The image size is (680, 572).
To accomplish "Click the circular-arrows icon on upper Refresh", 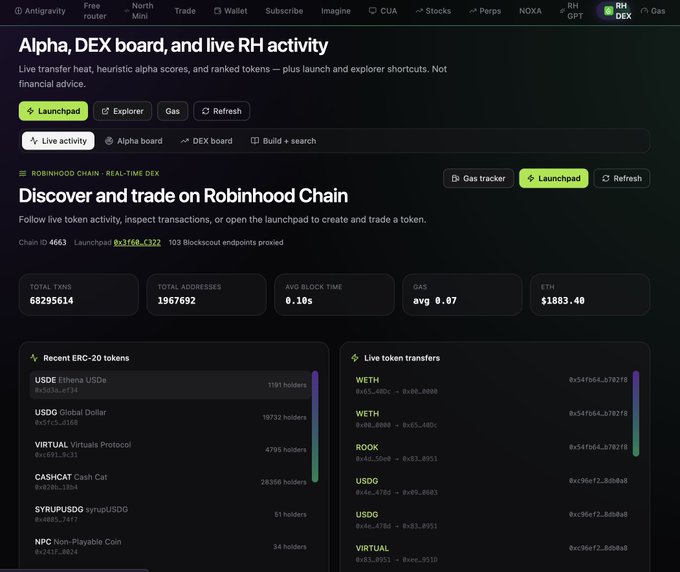I will (x=206, y=111).
